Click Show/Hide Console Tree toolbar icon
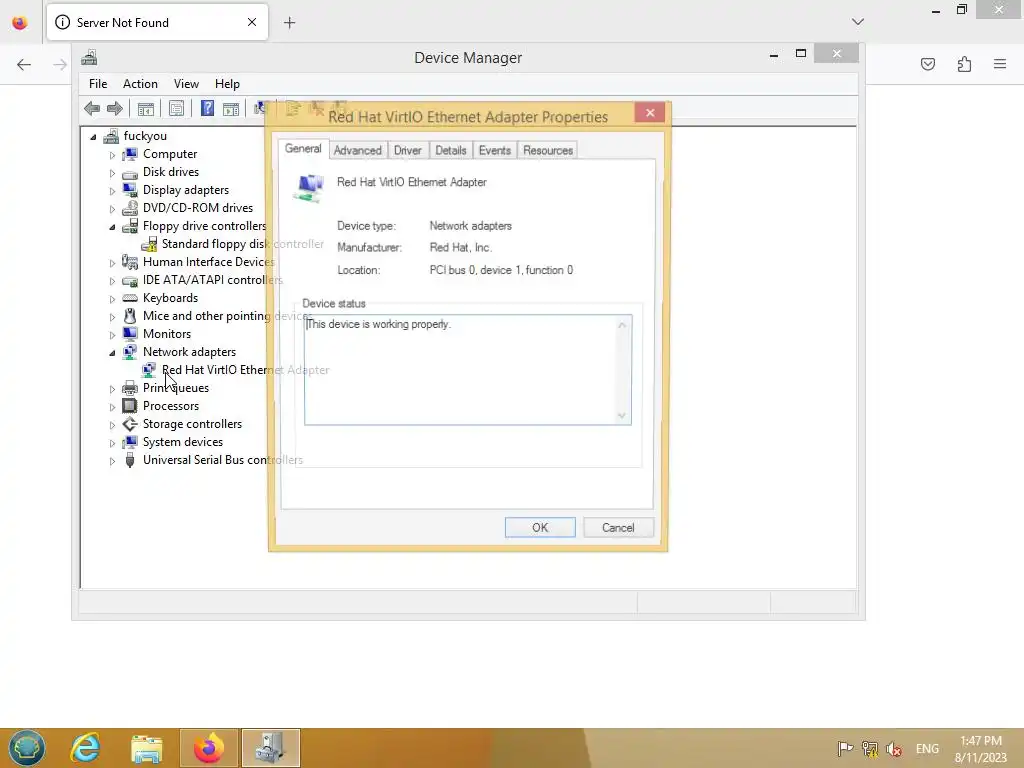 [146, 108]
